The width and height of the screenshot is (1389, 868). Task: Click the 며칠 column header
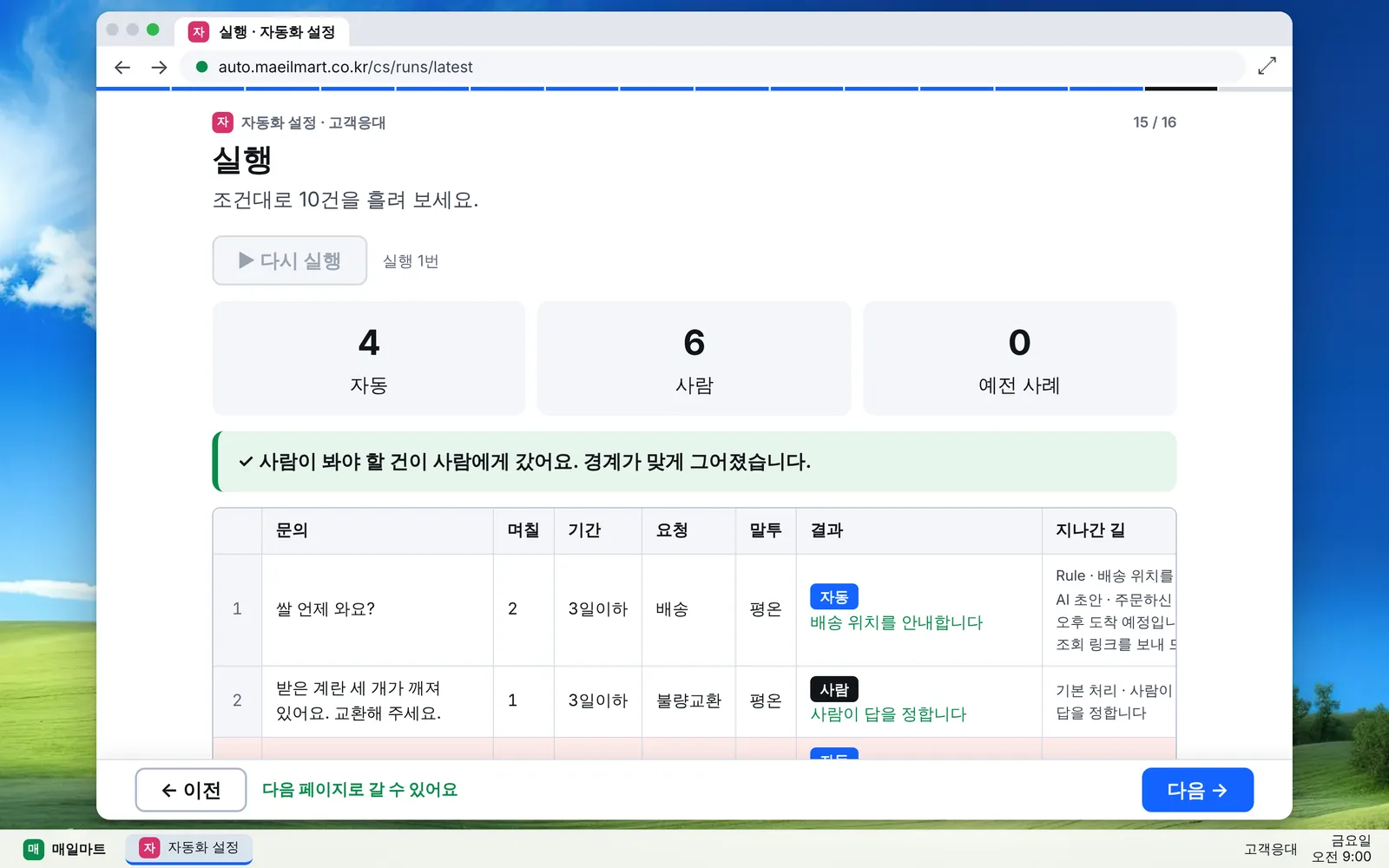[x=523, y=530]
